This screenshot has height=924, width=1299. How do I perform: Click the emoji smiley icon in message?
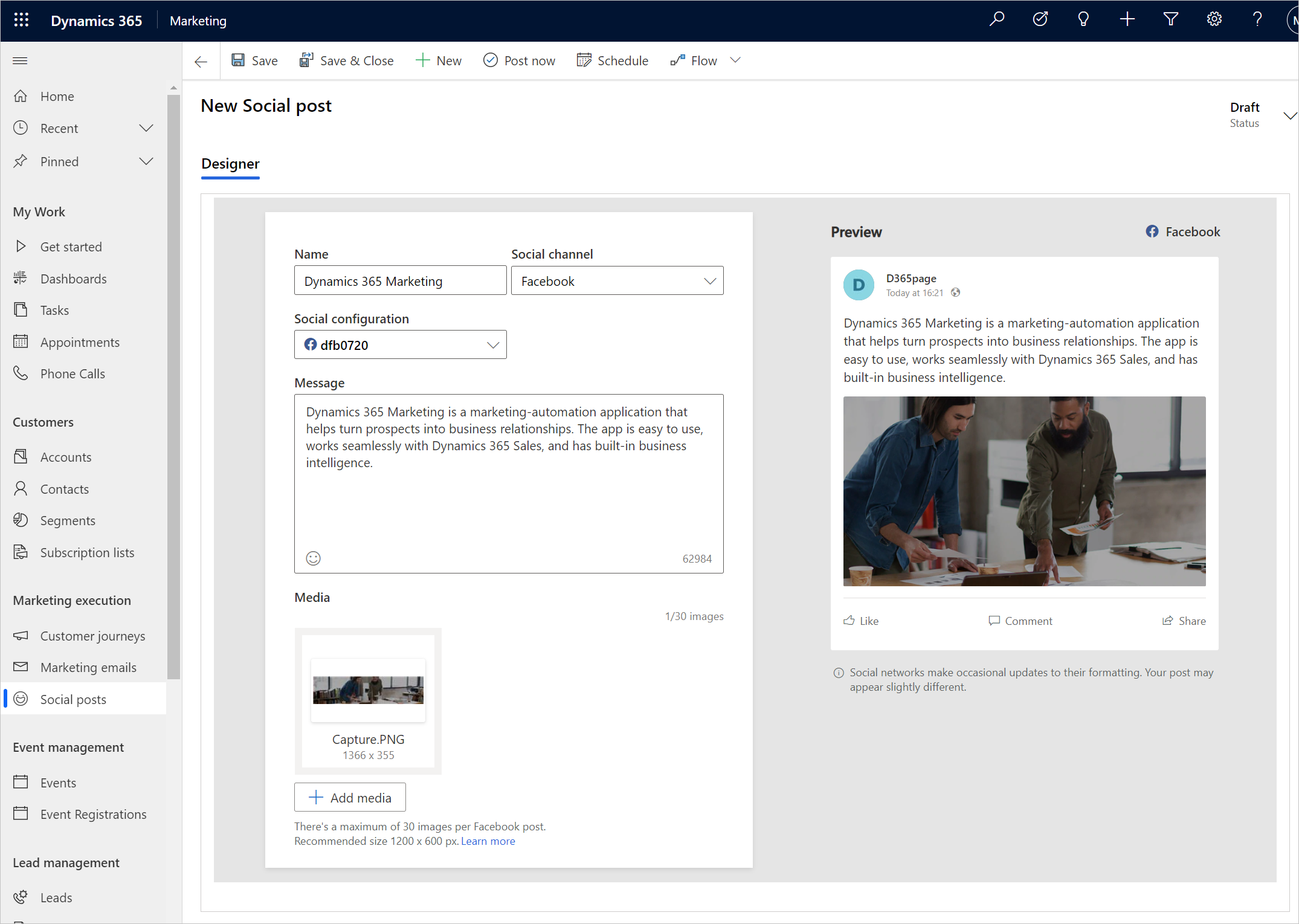coord(314,557)
